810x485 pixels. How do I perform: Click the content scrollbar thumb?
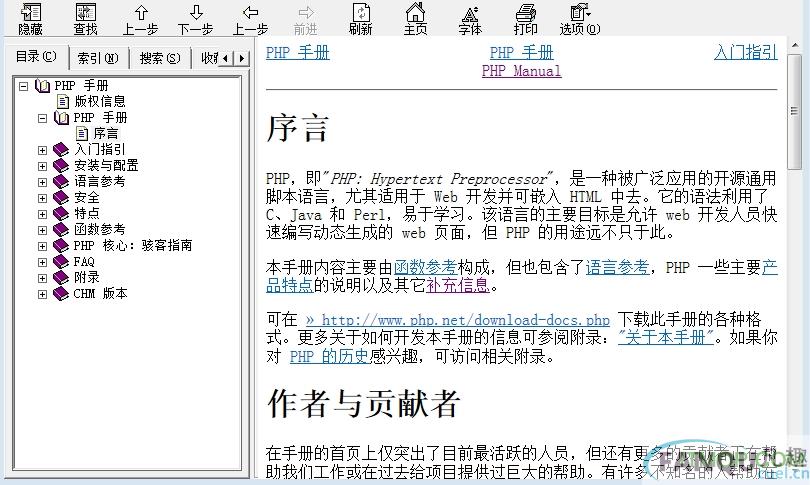[794, 111]
